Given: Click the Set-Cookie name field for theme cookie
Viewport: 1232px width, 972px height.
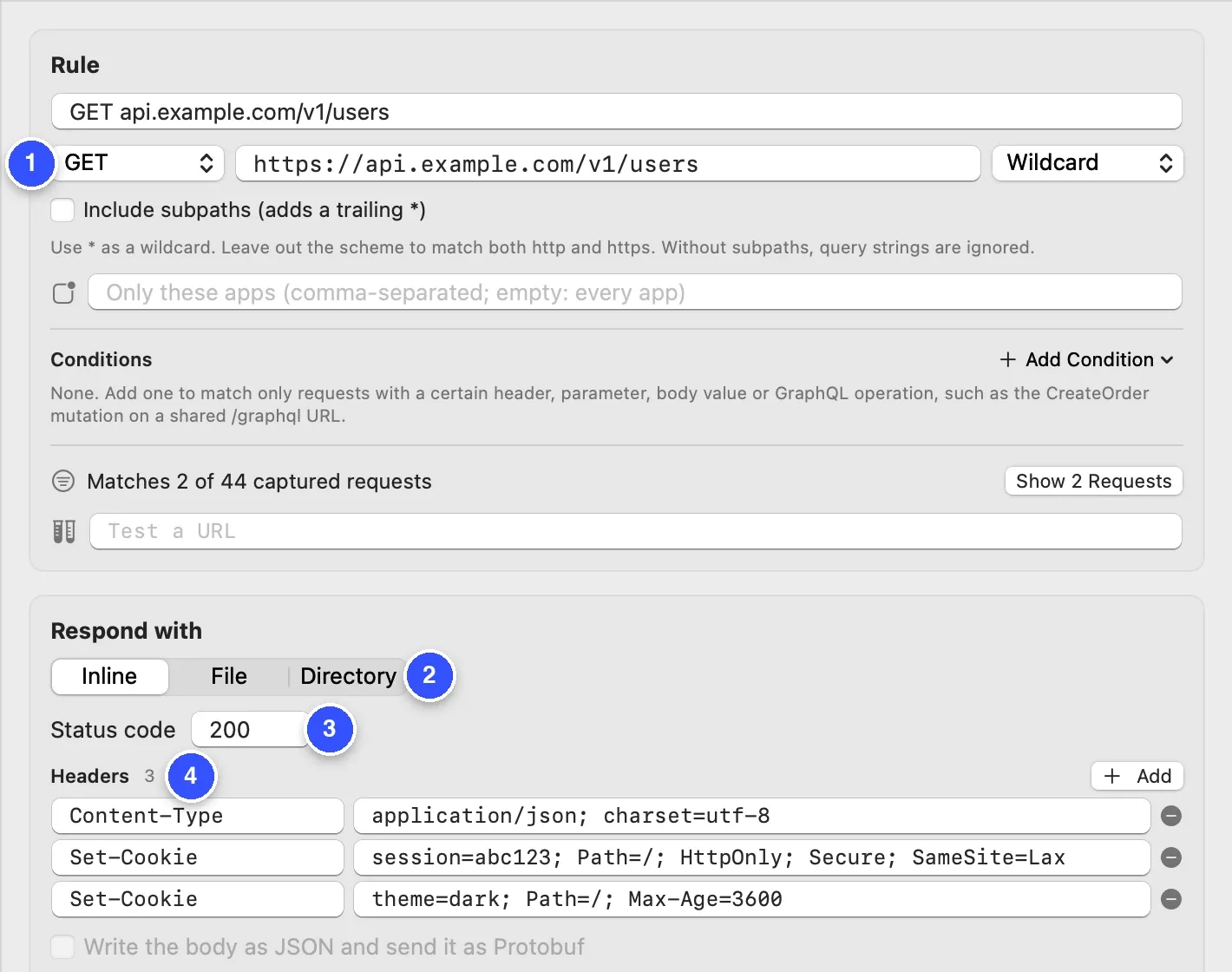Looking at the screenshot, I should coord(198,899).
